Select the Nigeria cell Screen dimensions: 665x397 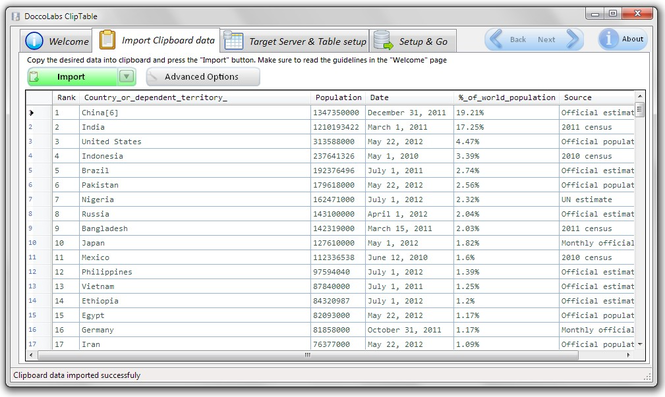click(195, 199)
